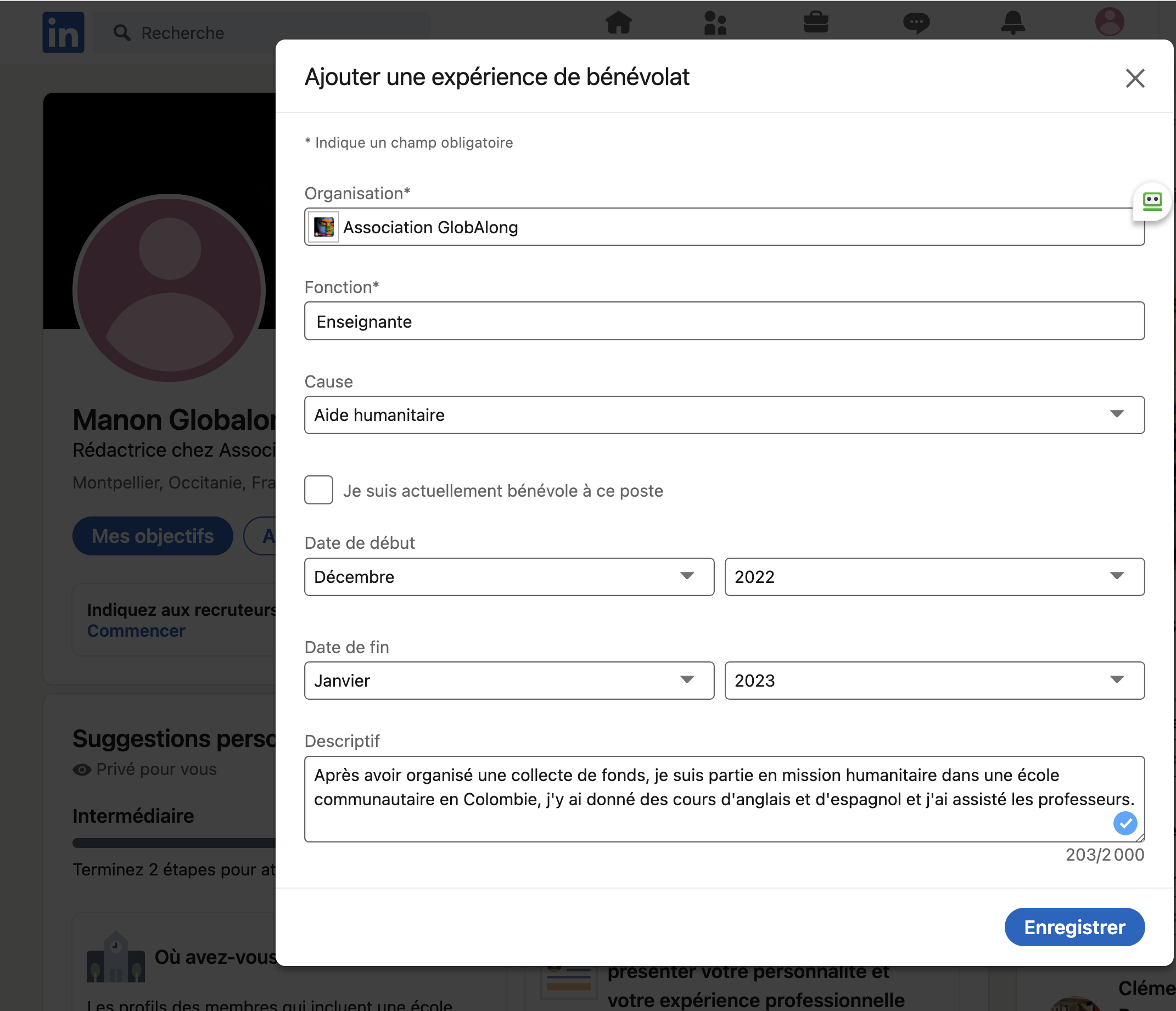Open the end month dropdown 'Janvier'
Viewport: 1176px width, 1011px height.
pyautogui.click(x=509, y=681)
